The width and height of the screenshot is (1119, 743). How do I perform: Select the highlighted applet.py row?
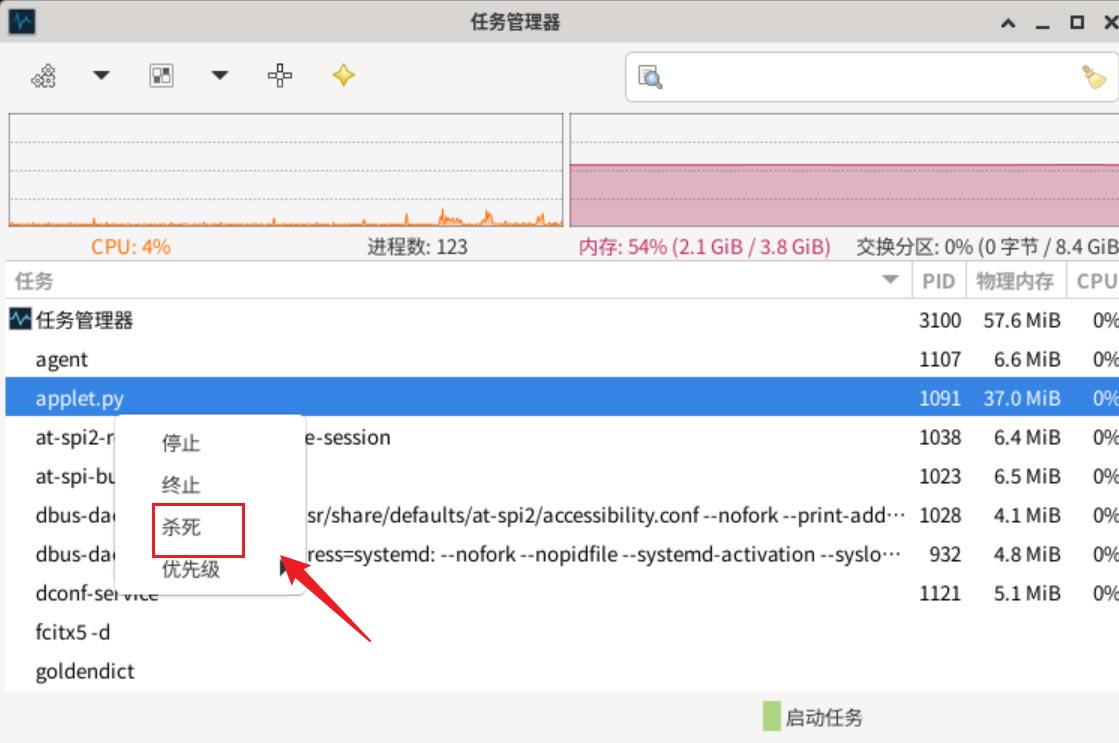click(562, 398)
